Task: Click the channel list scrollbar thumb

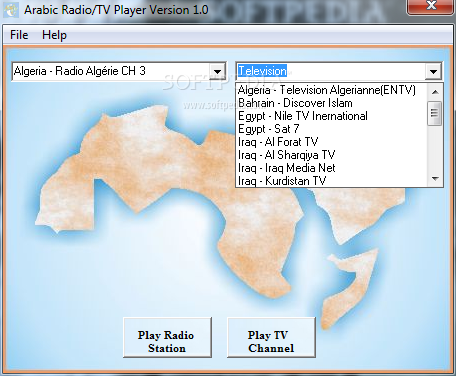Action: pyautogui.click(x=435, y=113)
